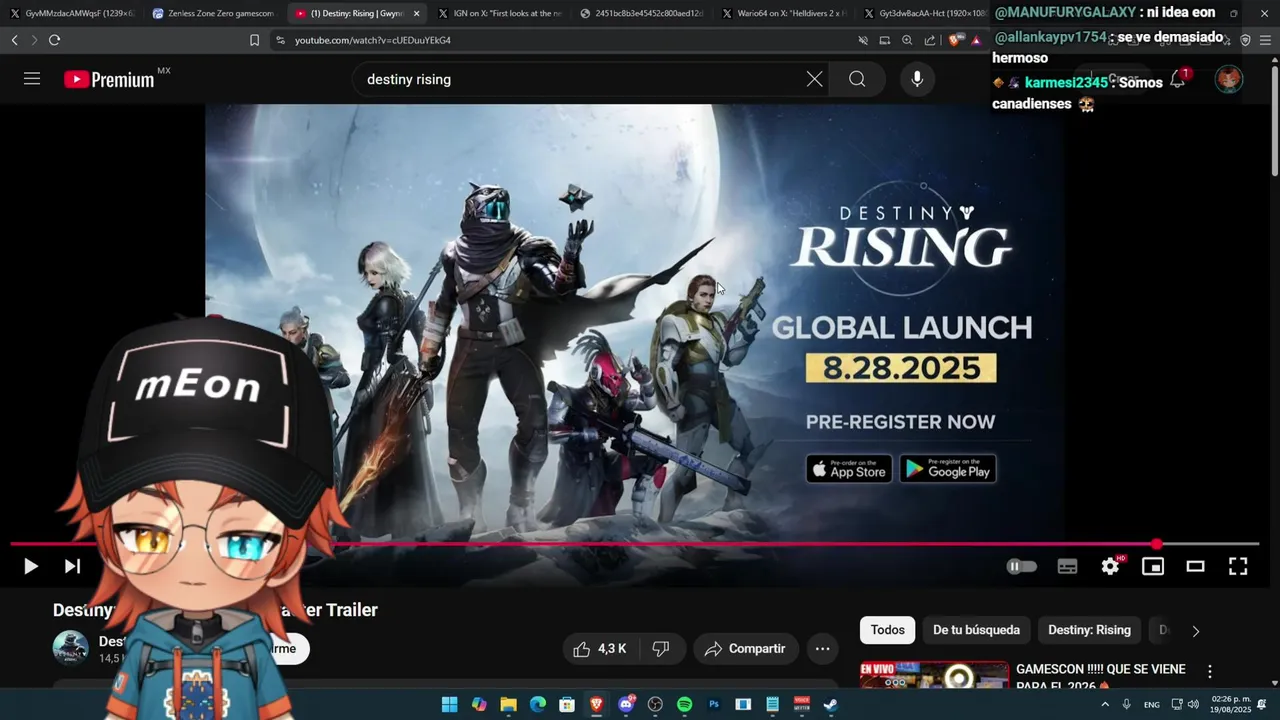
Task: Switch to the IGN on X tab
Action: point(499,13)
